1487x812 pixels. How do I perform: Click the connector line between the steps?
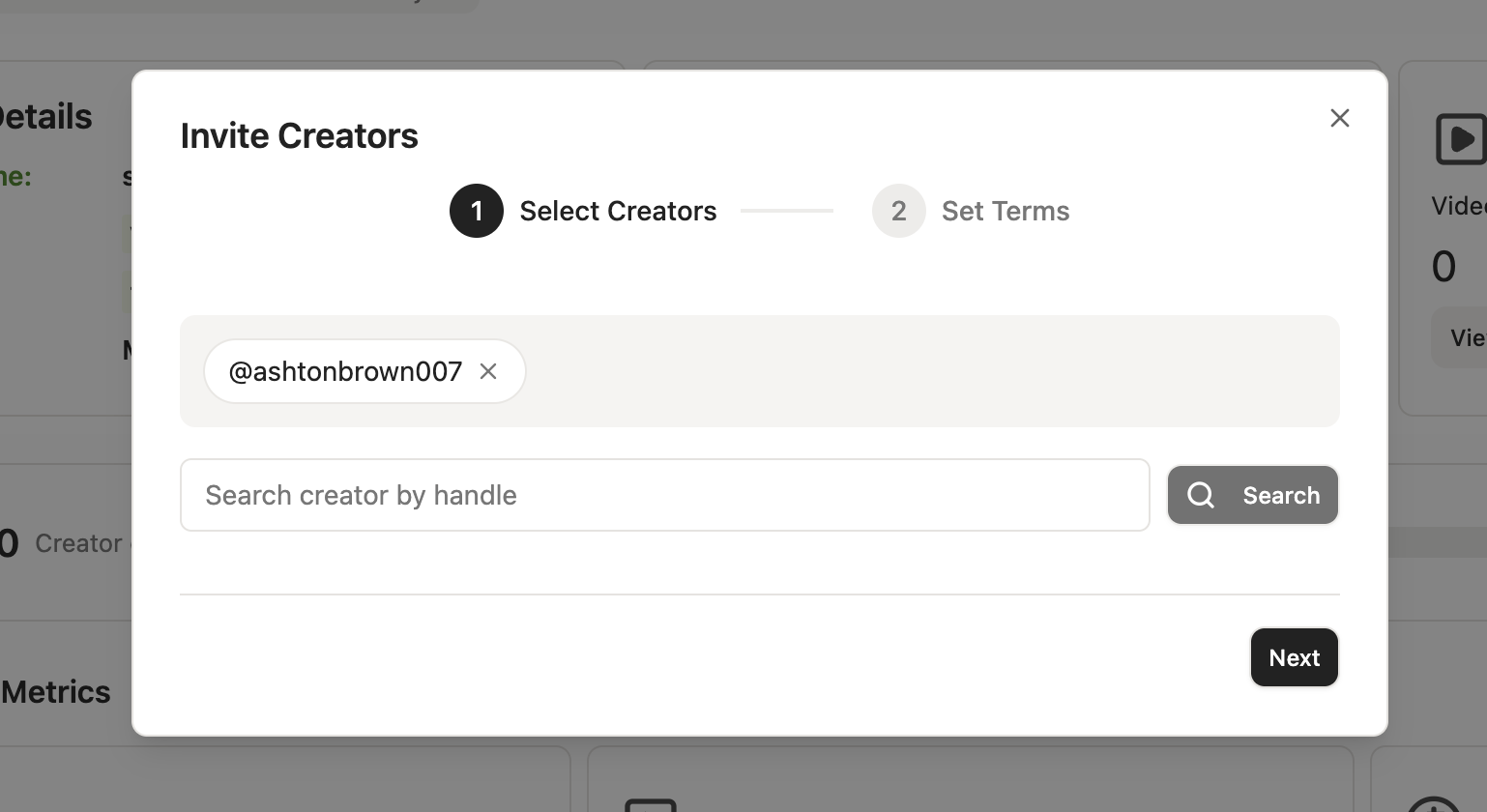787,211
